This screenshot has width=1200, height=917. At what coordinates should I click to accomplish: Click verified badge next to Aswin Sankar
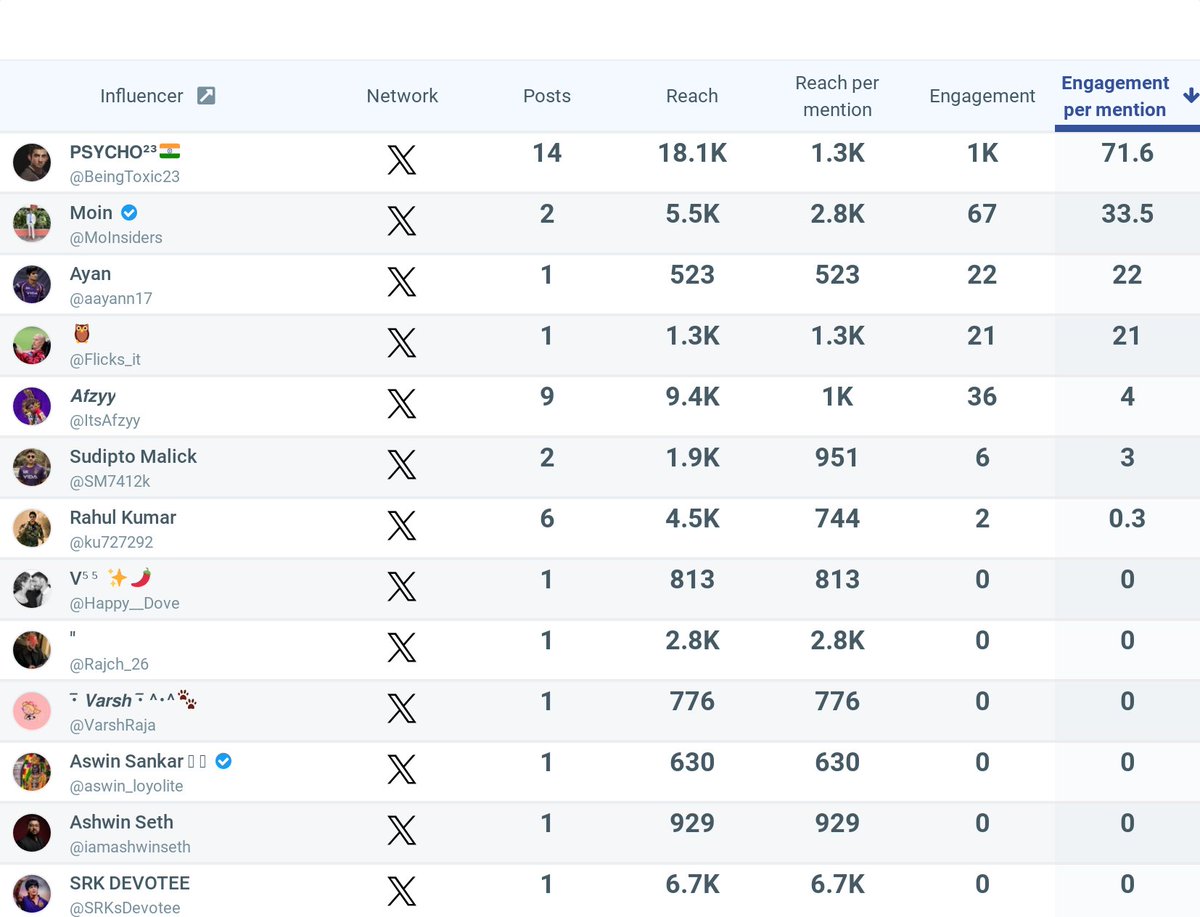[x=224, y=761]
